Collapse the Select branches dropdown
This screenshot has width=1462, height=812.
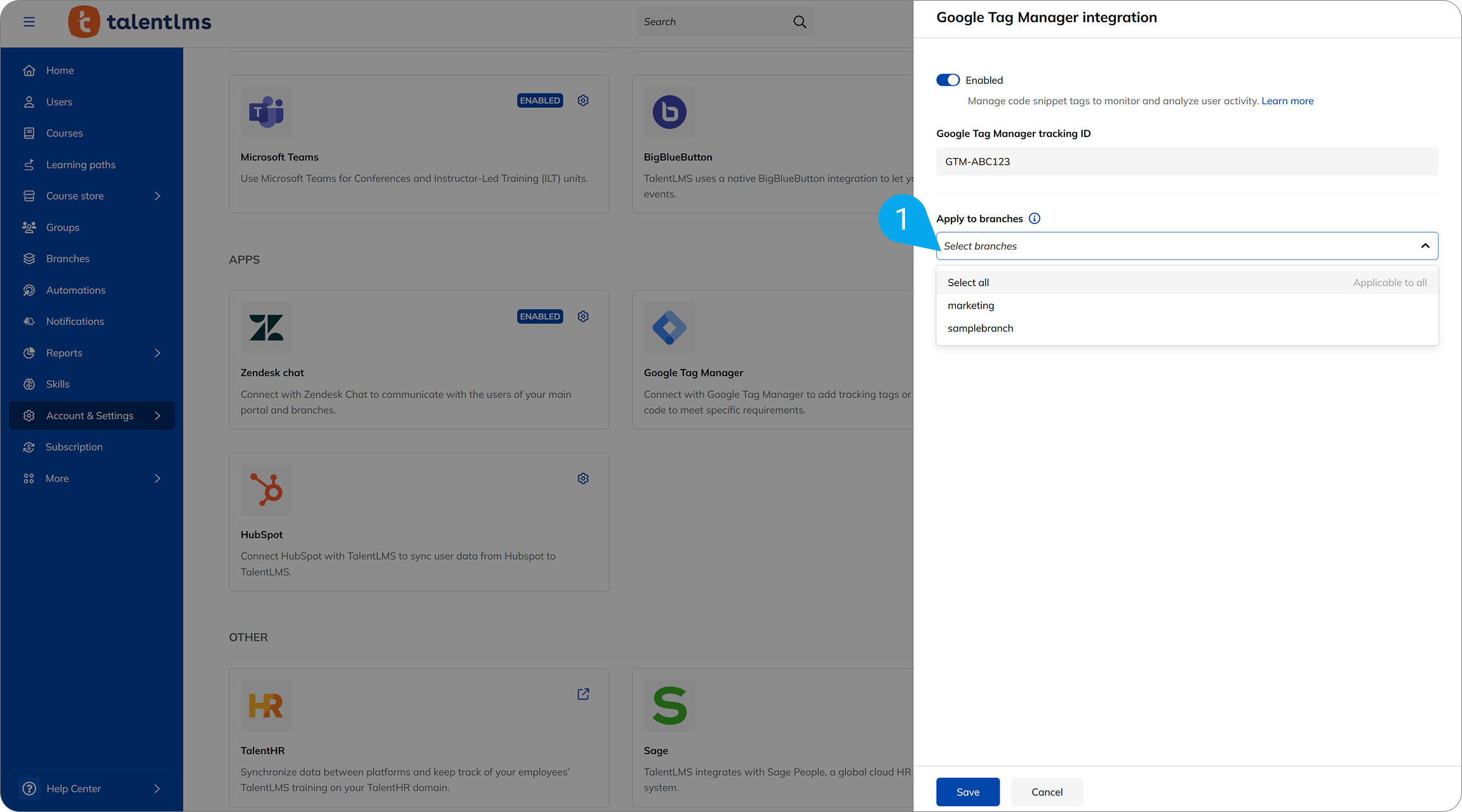click(1425, 246)
